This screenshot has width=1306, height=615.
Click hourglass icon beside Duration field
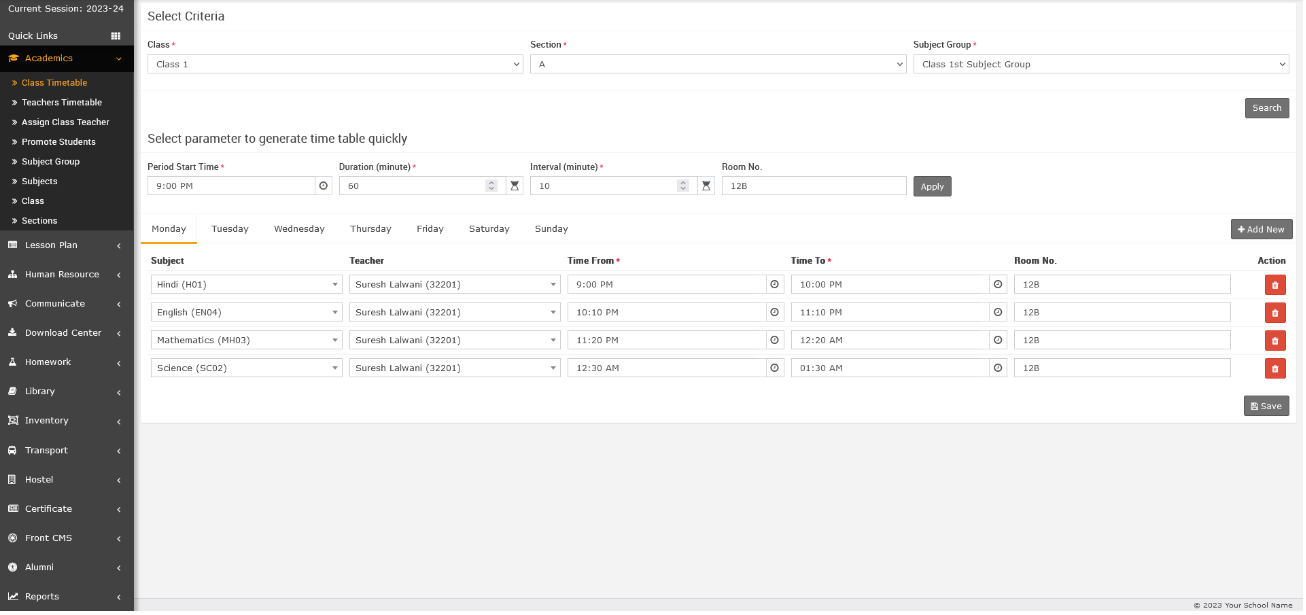click(x=514, y=186)
